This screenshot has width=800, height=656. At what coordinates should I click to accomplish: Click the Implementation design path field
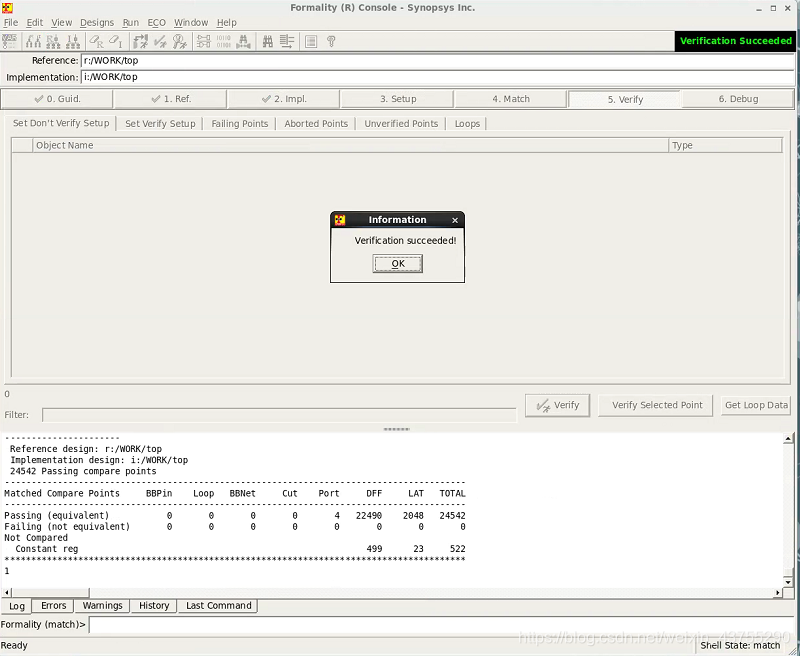click(437, 77)
